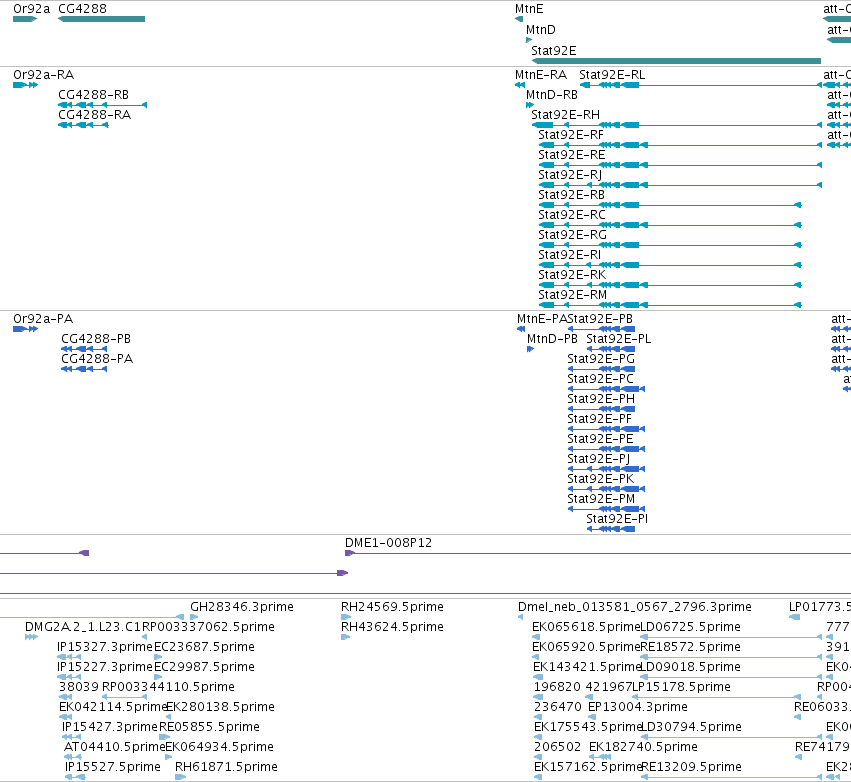Select the MtnD gene label
The width and height of the screenshot is (851, 782).
(x=541, y=30)
